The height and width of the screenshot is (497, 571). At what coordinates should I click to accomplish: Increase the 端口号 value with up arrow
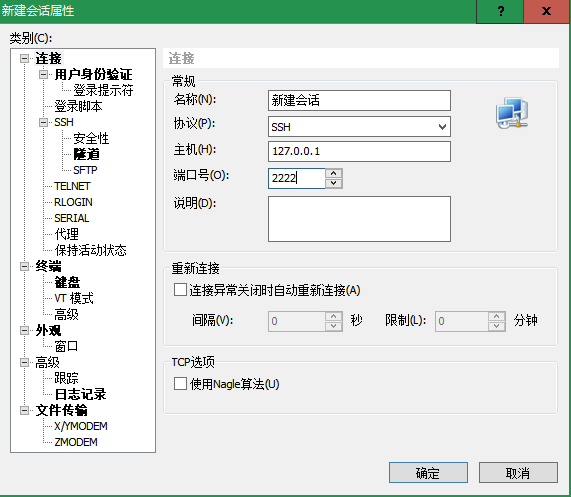click(x=334, y=173)
